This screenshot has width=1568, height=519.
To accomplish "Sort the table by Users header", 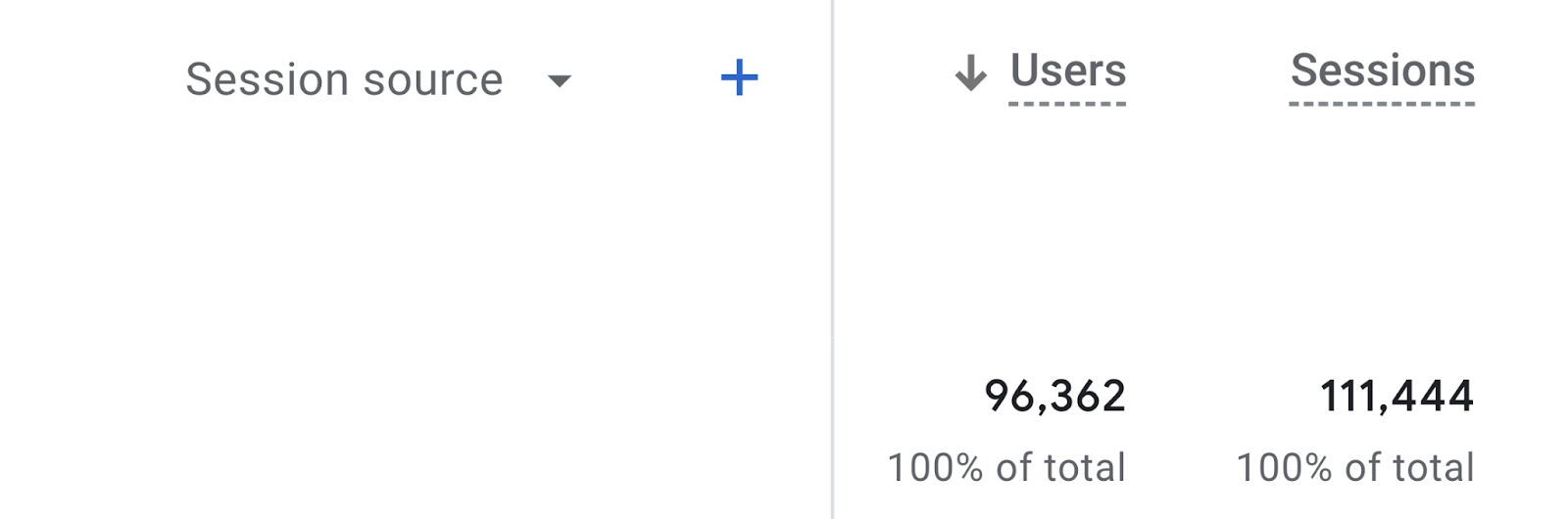I will click(1067, 71).
